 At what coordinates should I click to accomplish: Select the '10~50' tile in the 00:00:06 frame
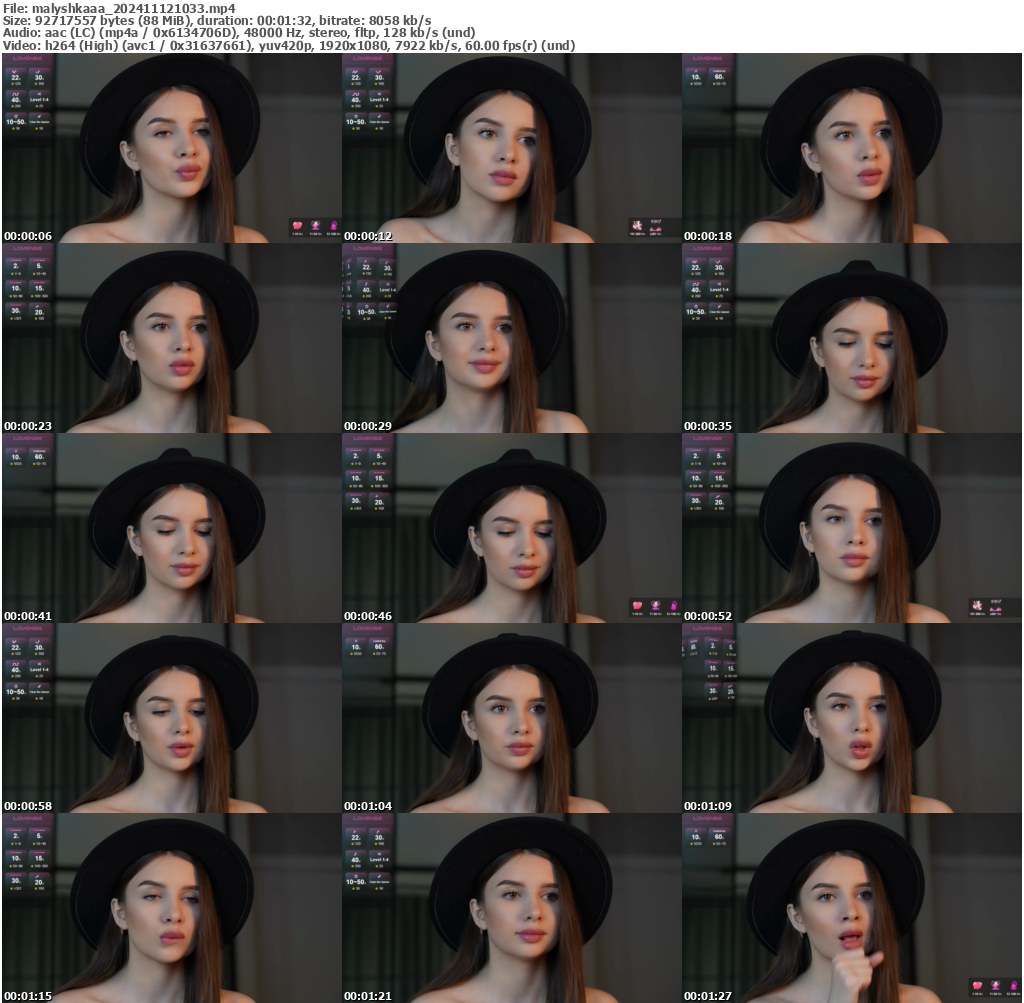[x=15, y=120]
